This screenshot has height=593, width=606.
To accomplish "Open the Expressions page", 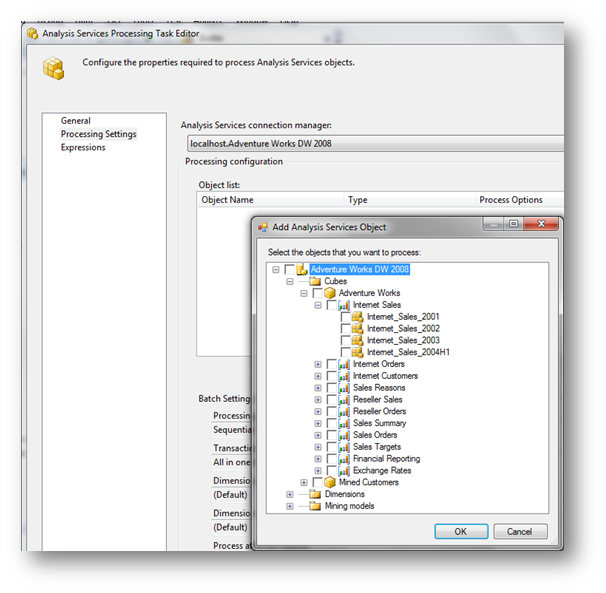I will point(83,148).
